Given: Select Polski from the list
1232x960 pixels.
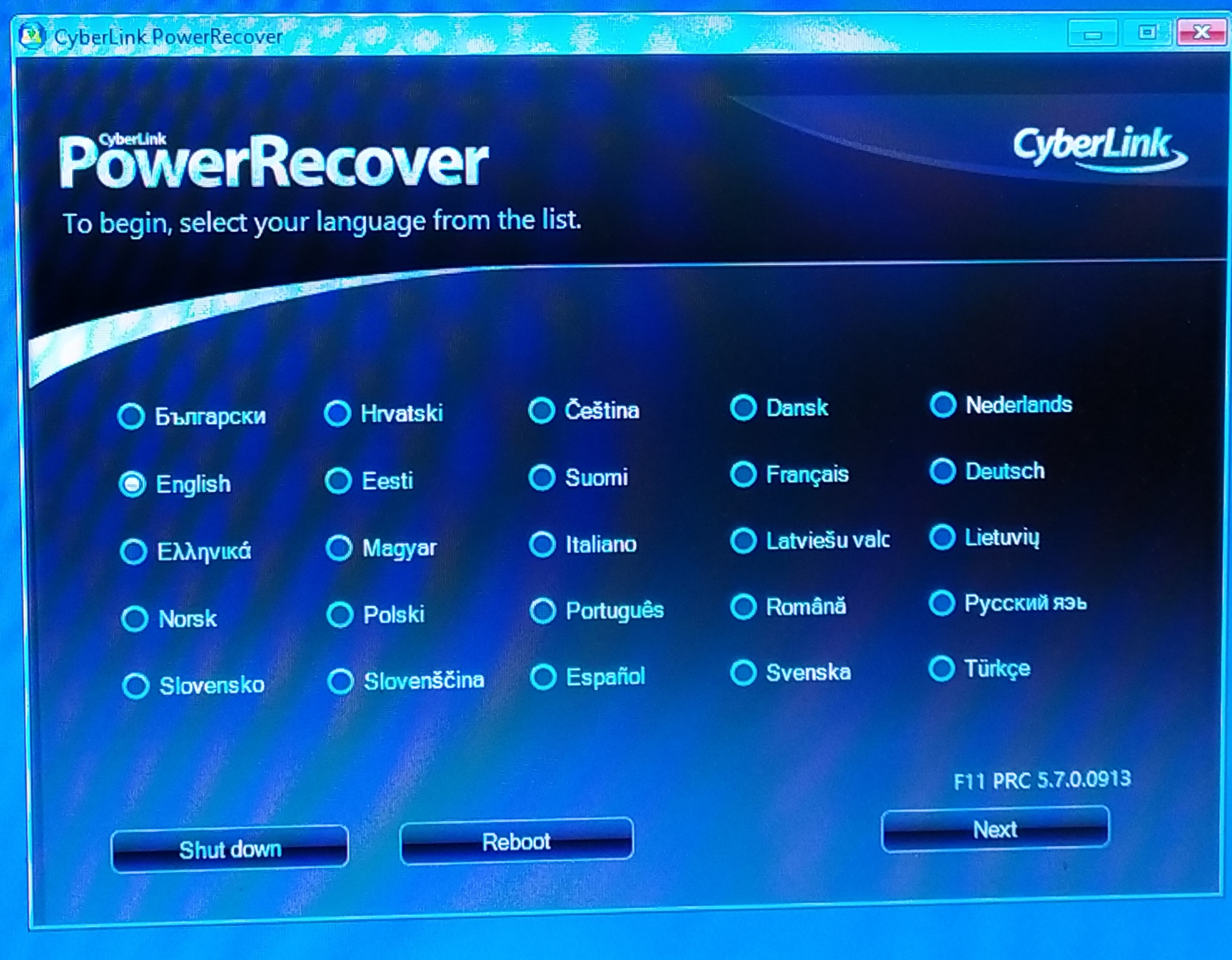Looking at the screenshot, I should click(340, 615).
